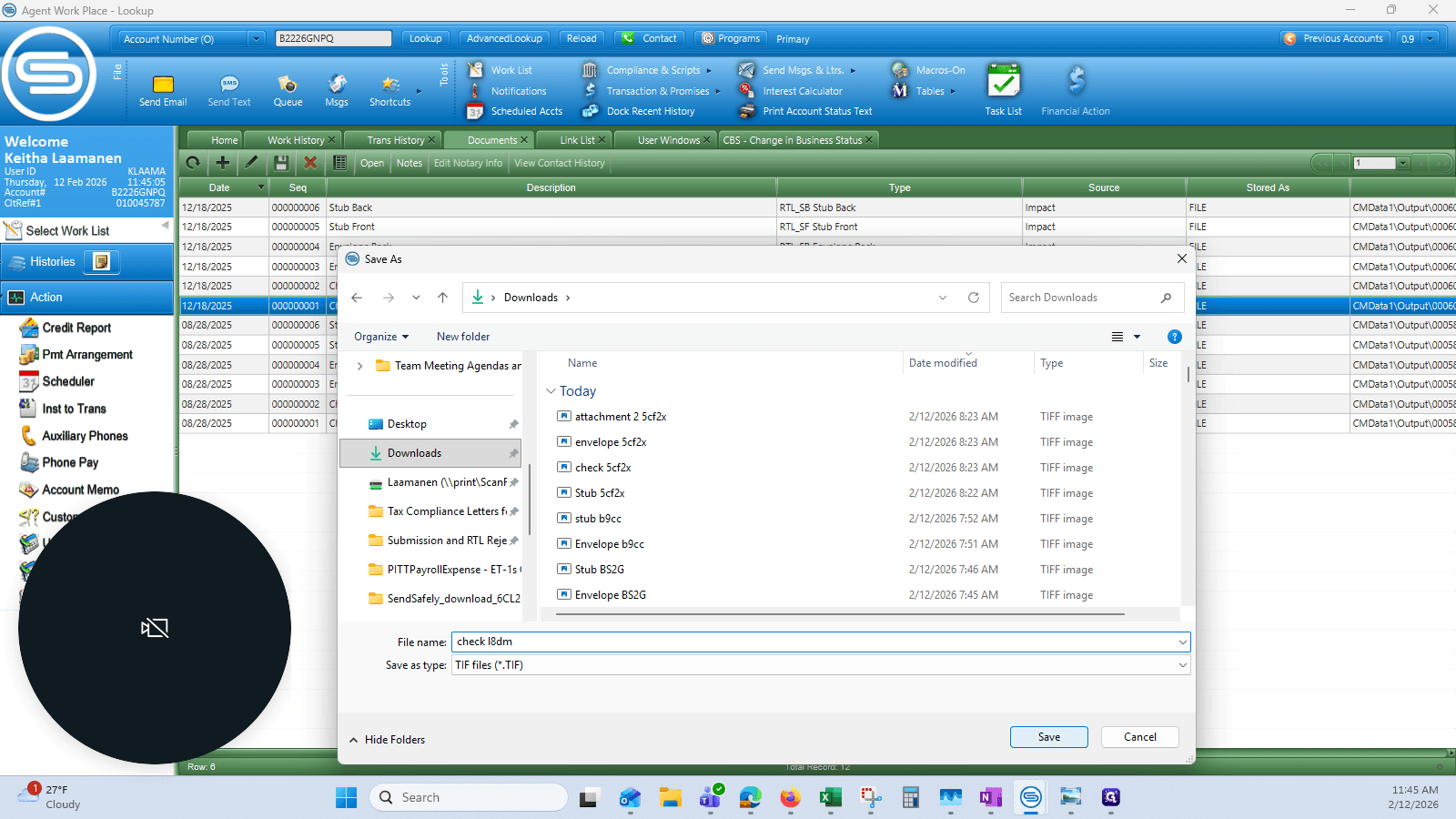Click the Save button

point(1049,737)
